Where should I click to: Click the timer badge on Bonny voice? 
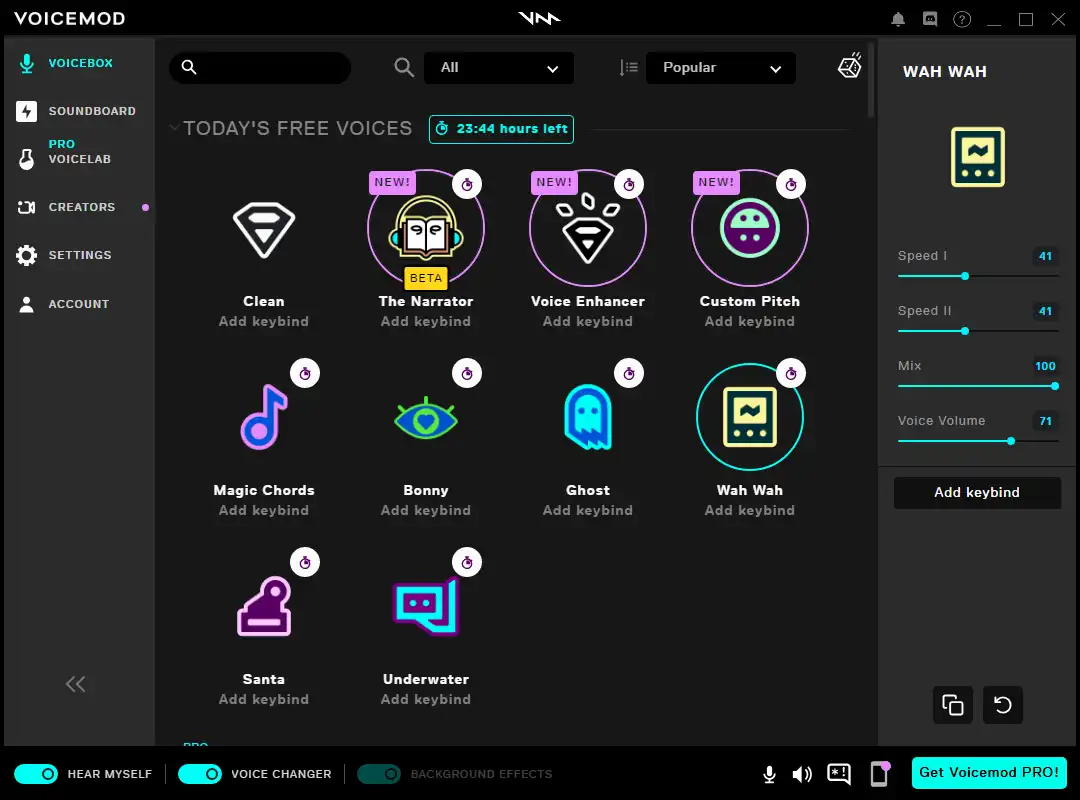click(467, 373)
